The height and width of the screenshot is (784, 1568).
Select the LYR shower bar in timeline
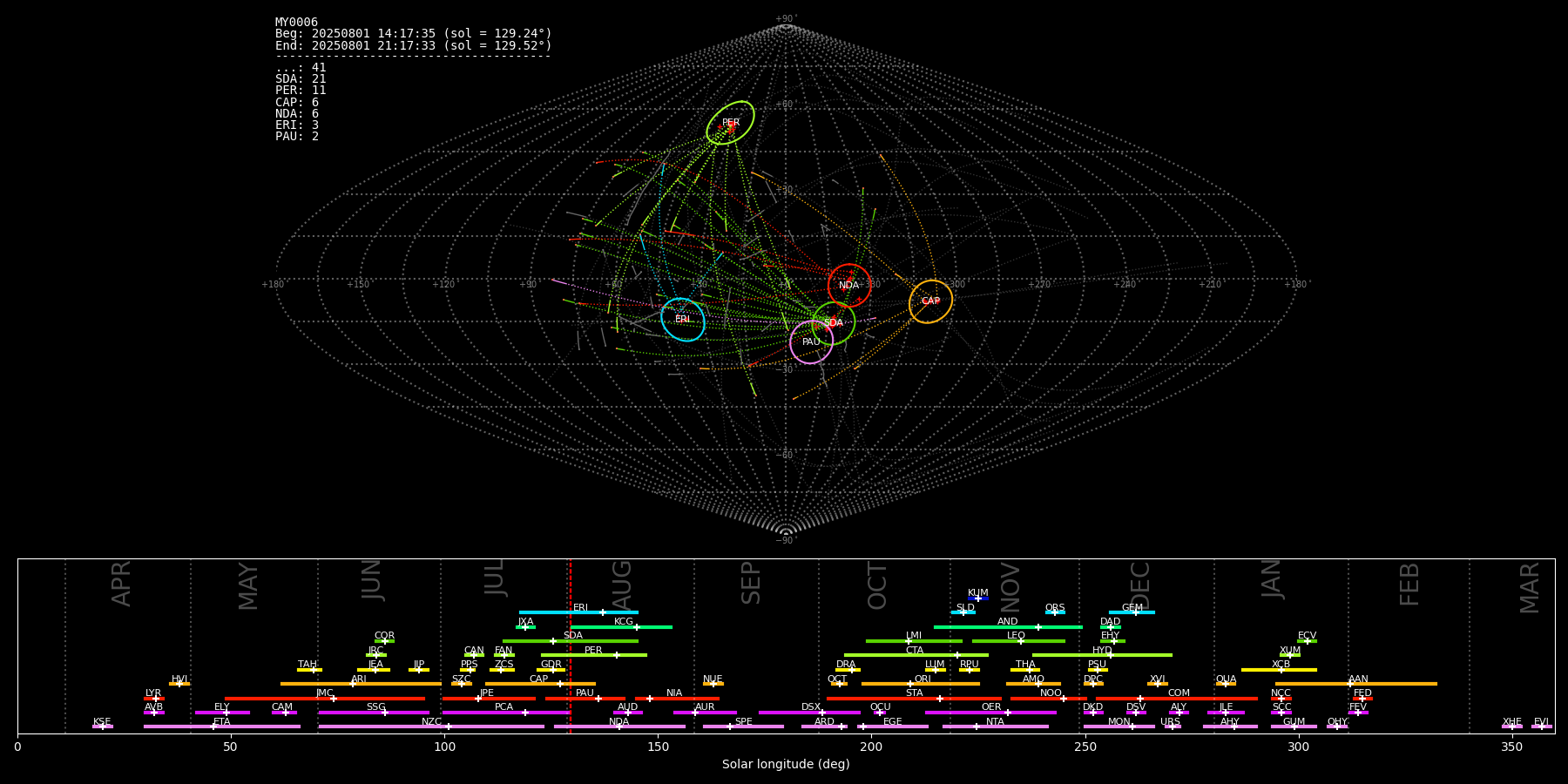click(x=154, y=699)
